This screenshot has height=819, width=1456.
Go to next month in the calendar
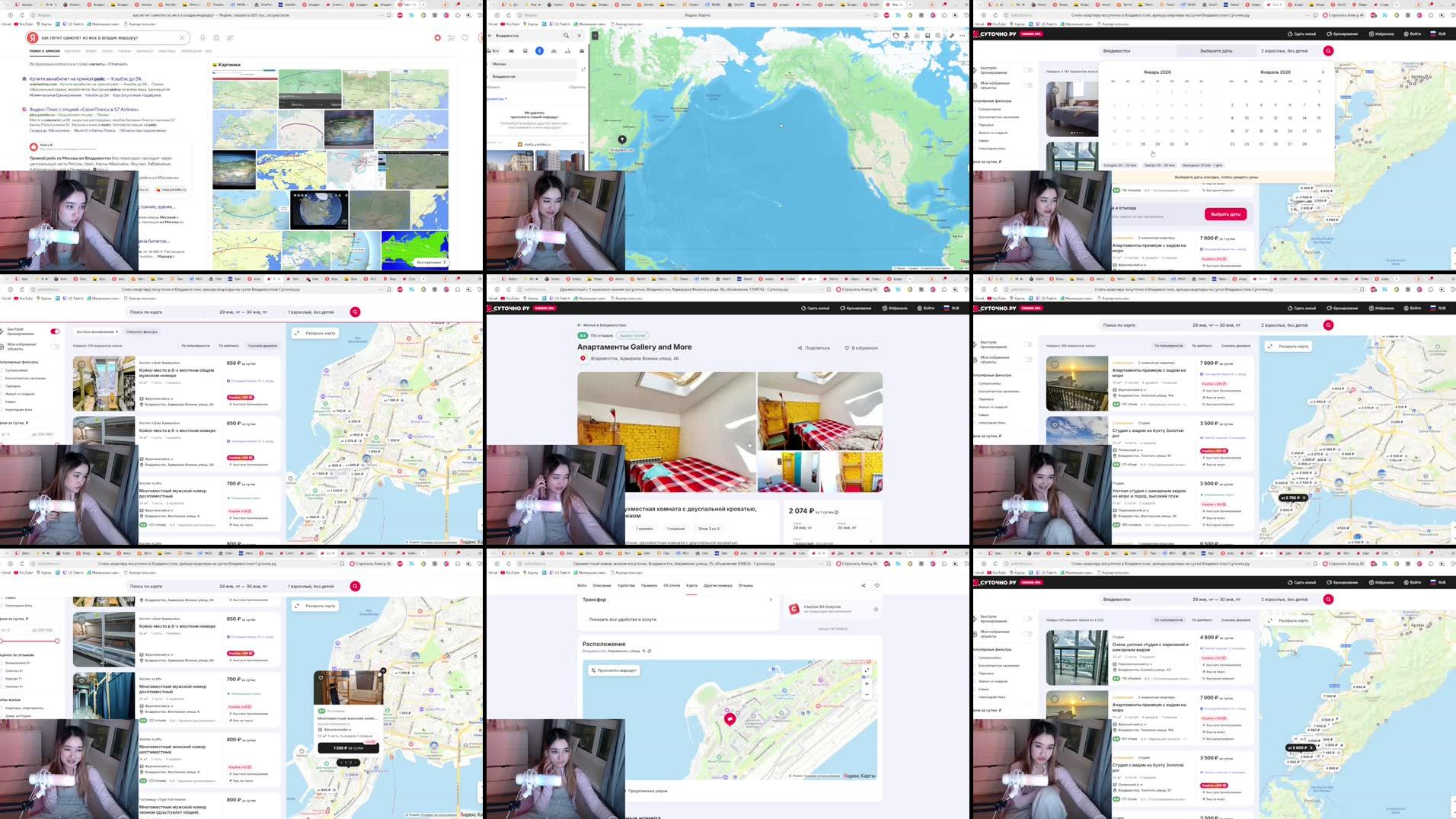pyautogui.click(x=1323, y=72)
